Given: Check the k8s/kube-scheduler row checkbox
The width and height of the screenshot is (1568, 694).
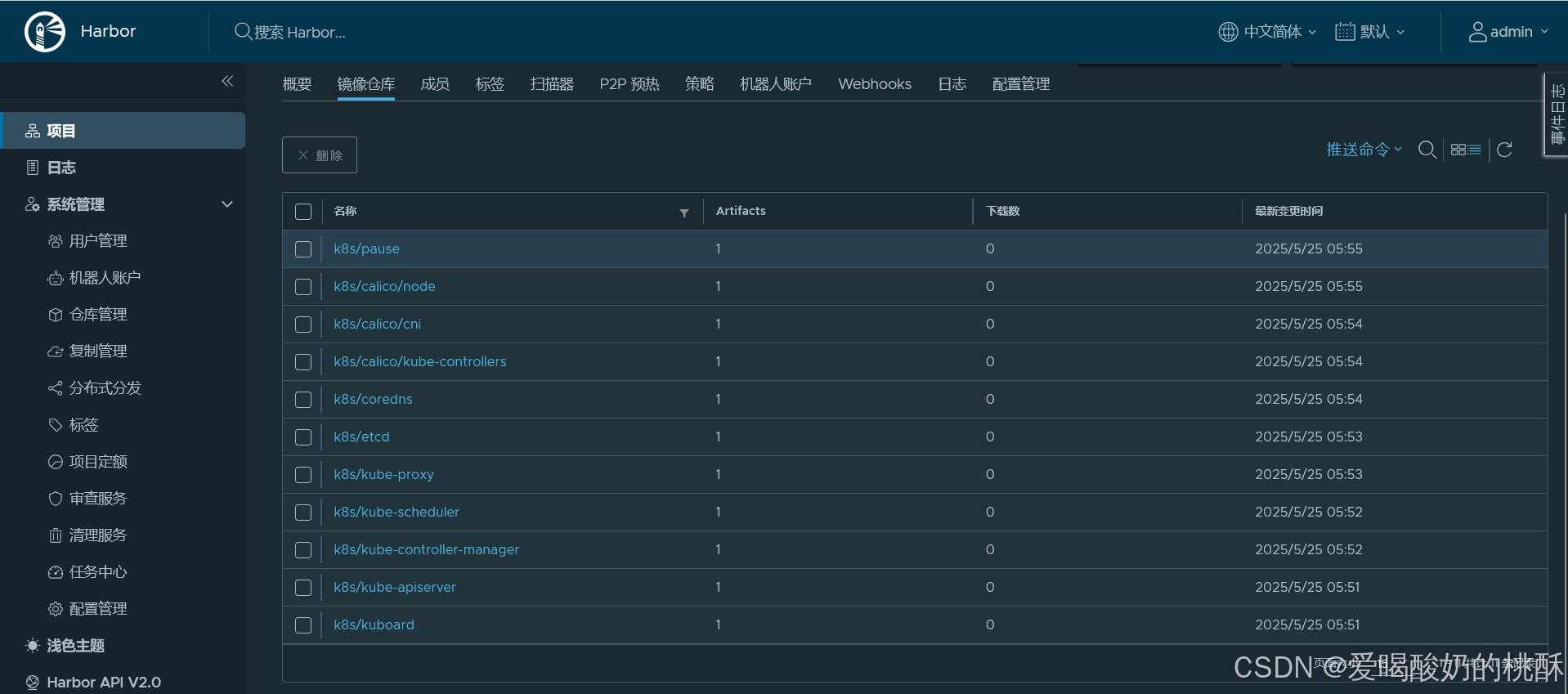Looking at the screenshot, I should pos(303,513).
